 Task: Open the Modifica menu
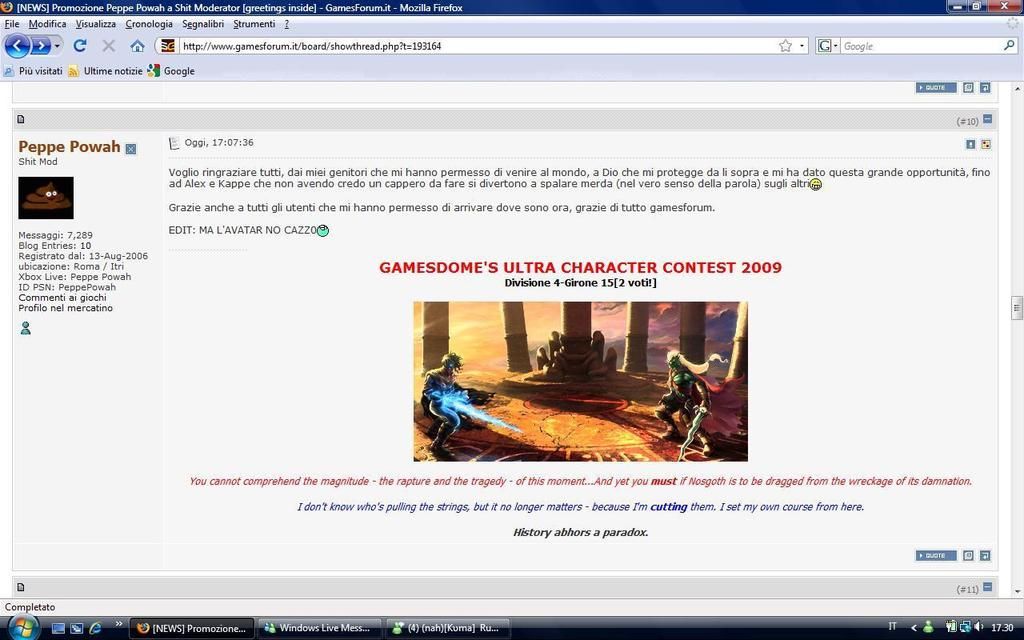(x=47, y=24)
